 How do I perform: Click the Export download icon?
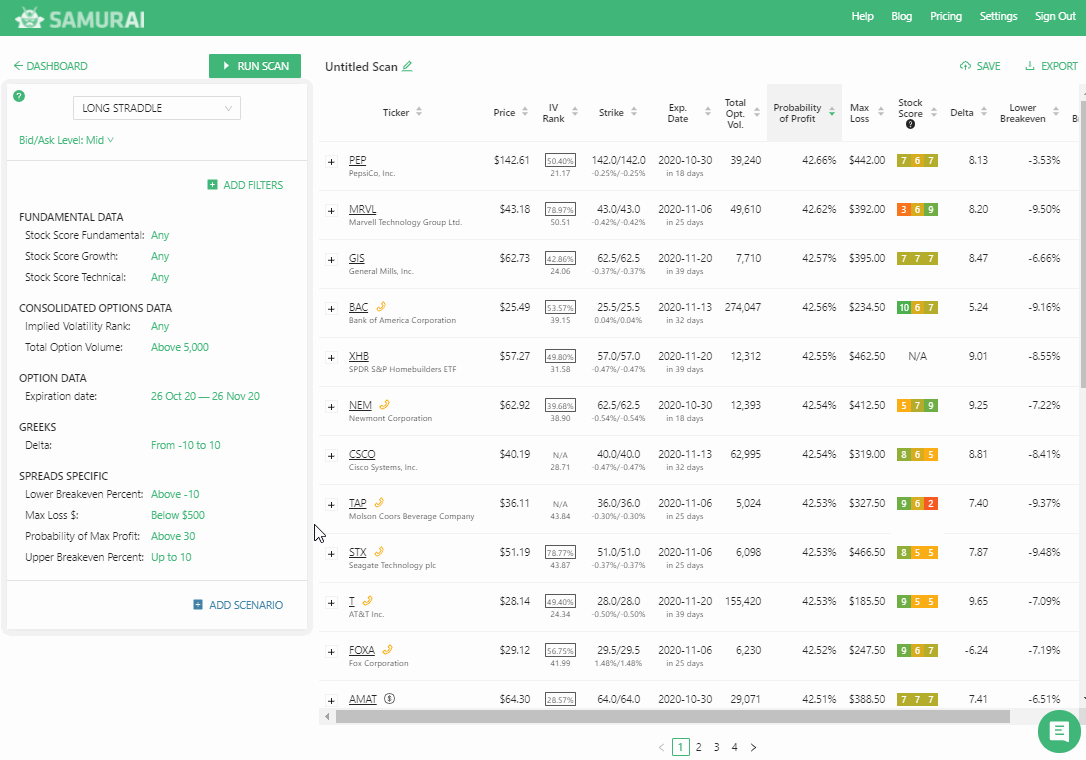[x=1030, y=67]
